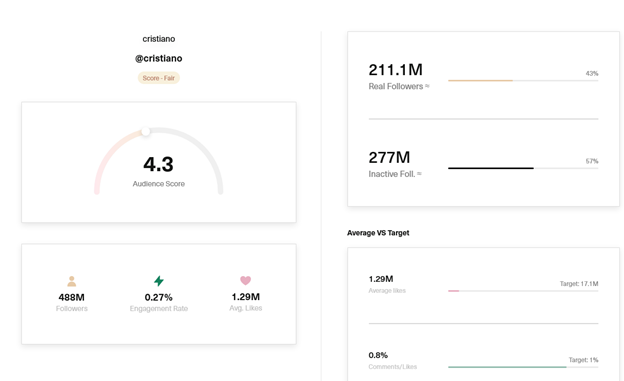Click the Engagement Rate lightning bolt icon
The width and height of the screenshot is (624, 381).
click(159, 281)
